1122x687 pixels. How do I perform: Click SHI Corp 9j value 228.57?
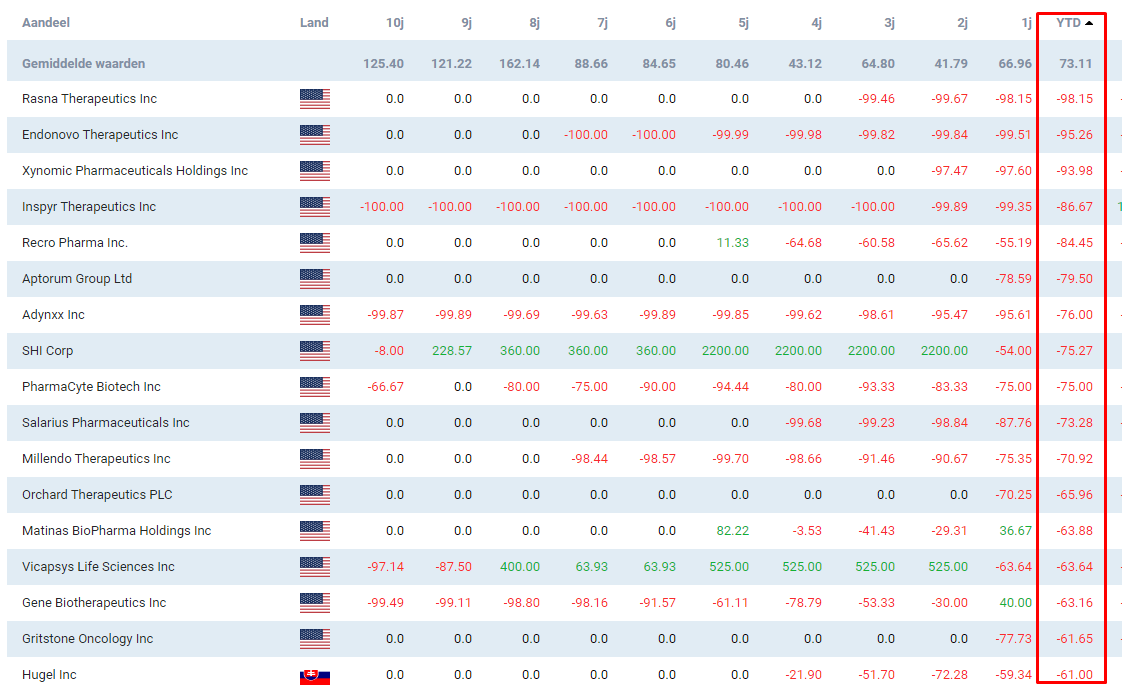point(452,351)
